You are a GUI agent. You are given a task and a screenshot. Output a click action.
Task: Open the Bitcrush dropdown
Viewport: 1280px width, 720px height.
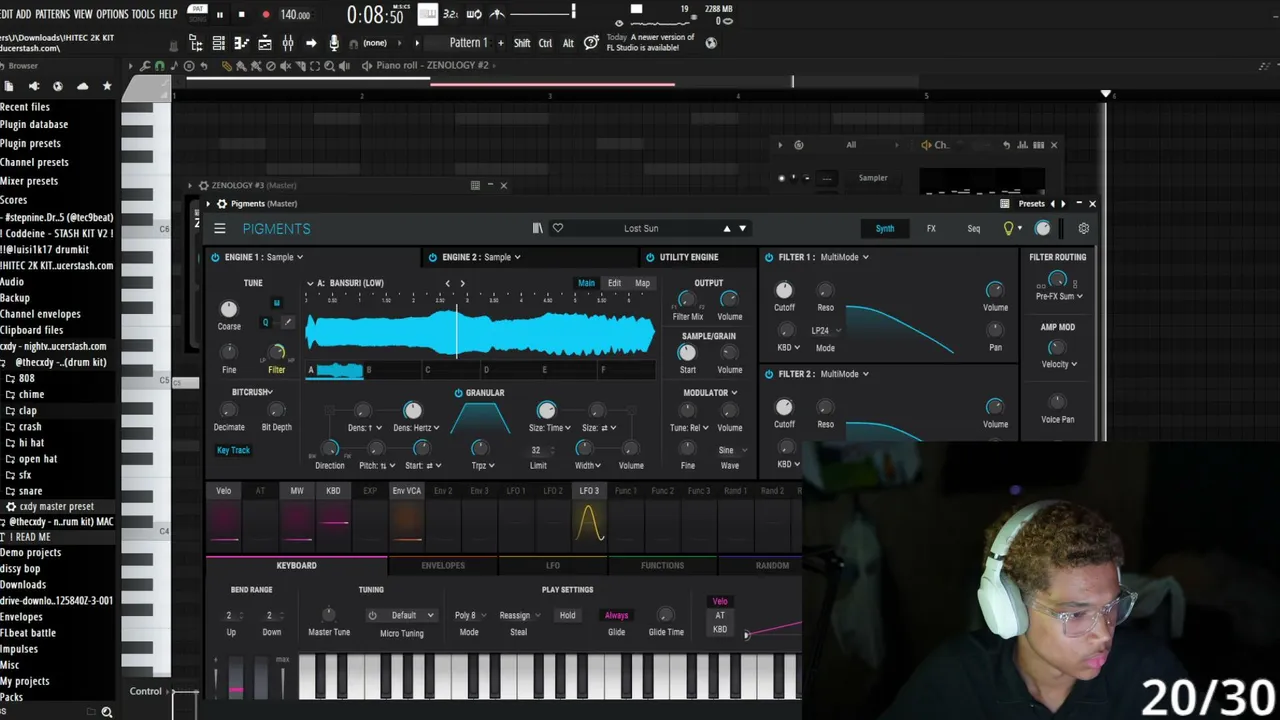pyautogui.click(x=251, y=393)
